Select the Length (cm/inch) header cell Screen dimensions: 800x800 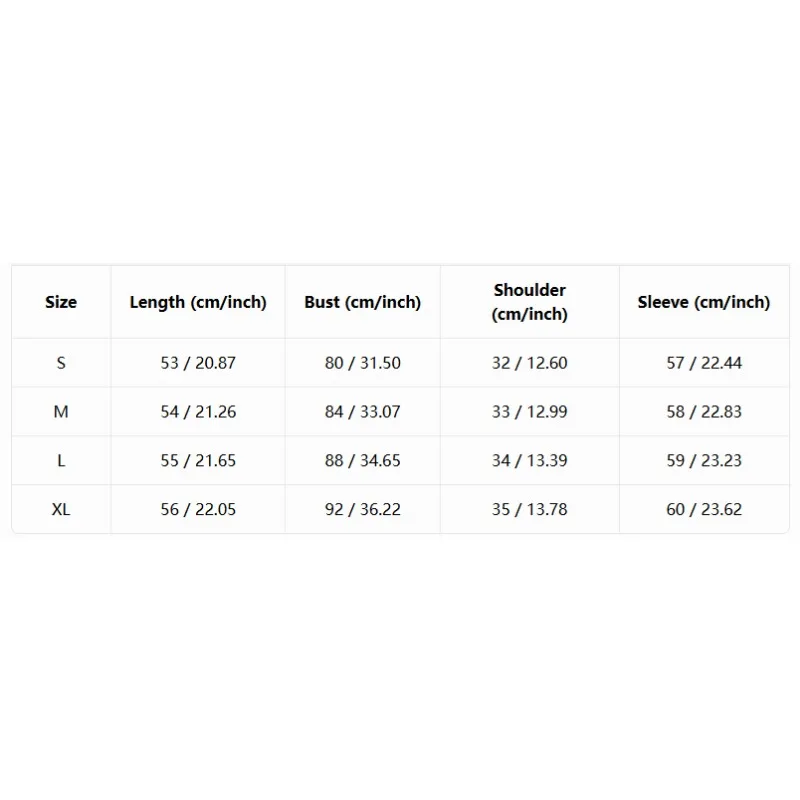click(x=198, y=302)
